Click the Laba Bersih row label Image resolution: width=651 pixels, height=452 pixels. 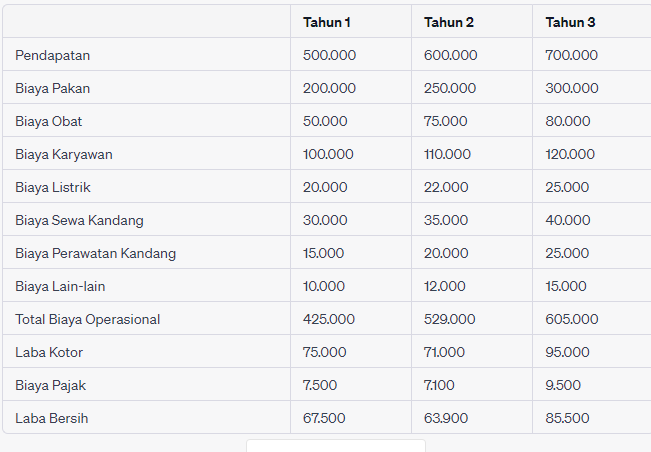[x=52, y=418]
